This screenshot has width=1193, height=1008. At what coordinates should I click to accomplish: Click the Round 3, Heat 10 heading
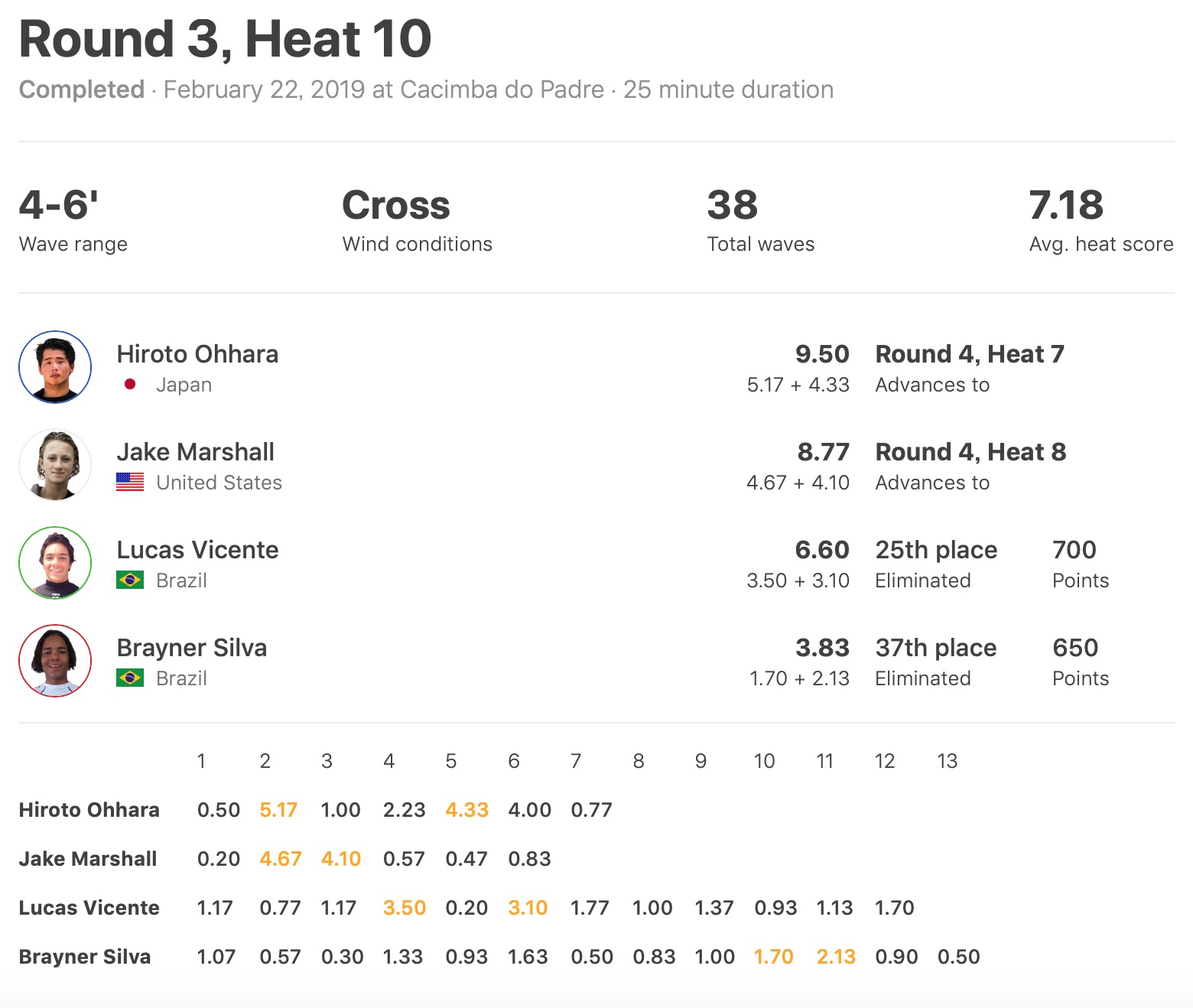(226, 39)
